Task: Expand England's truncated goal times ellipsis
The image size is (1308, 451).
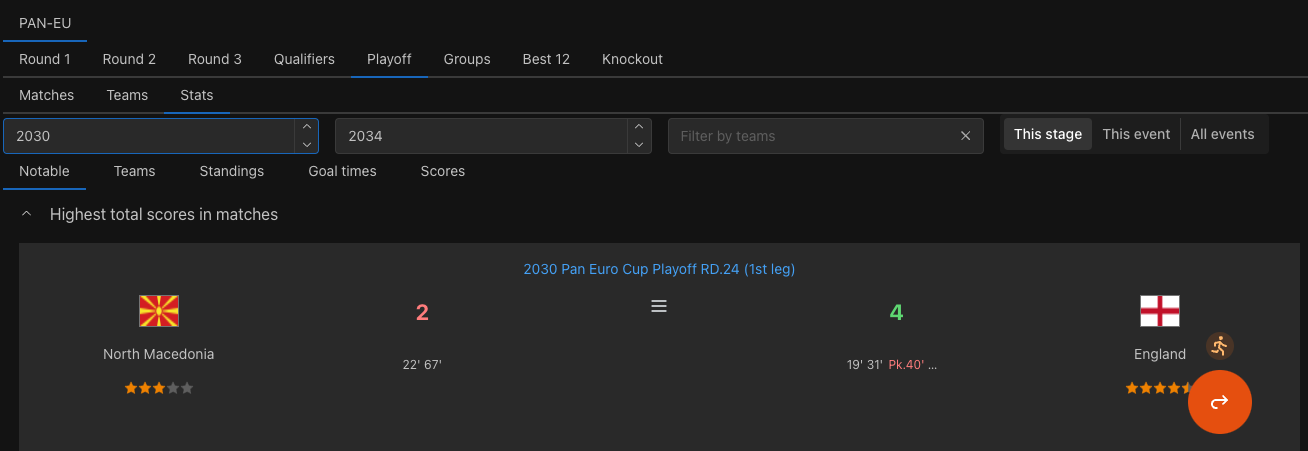Action: 932,365
